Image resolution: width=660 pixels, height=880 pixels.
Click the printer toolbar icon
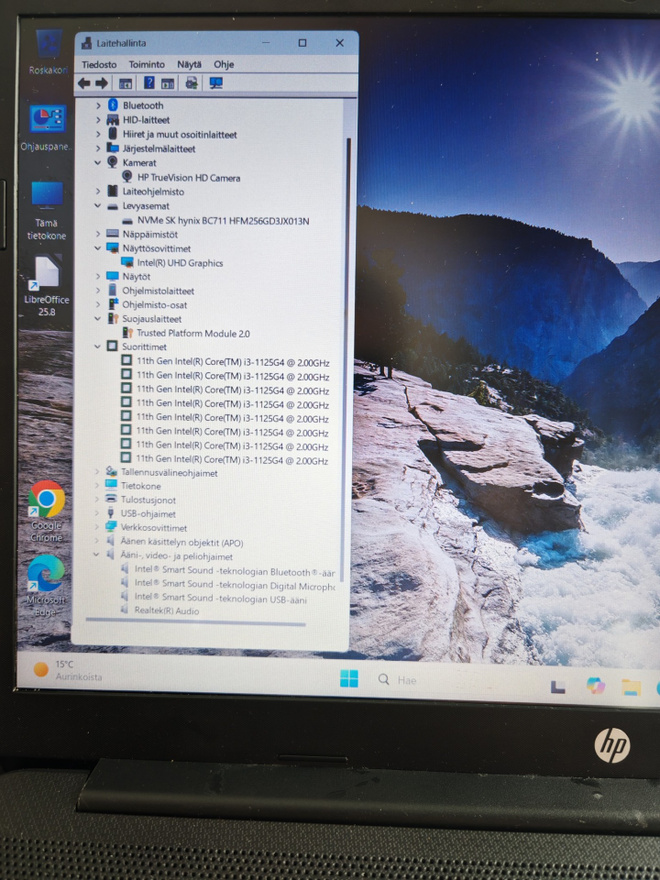pyautogui.click(x=191, y=83)
